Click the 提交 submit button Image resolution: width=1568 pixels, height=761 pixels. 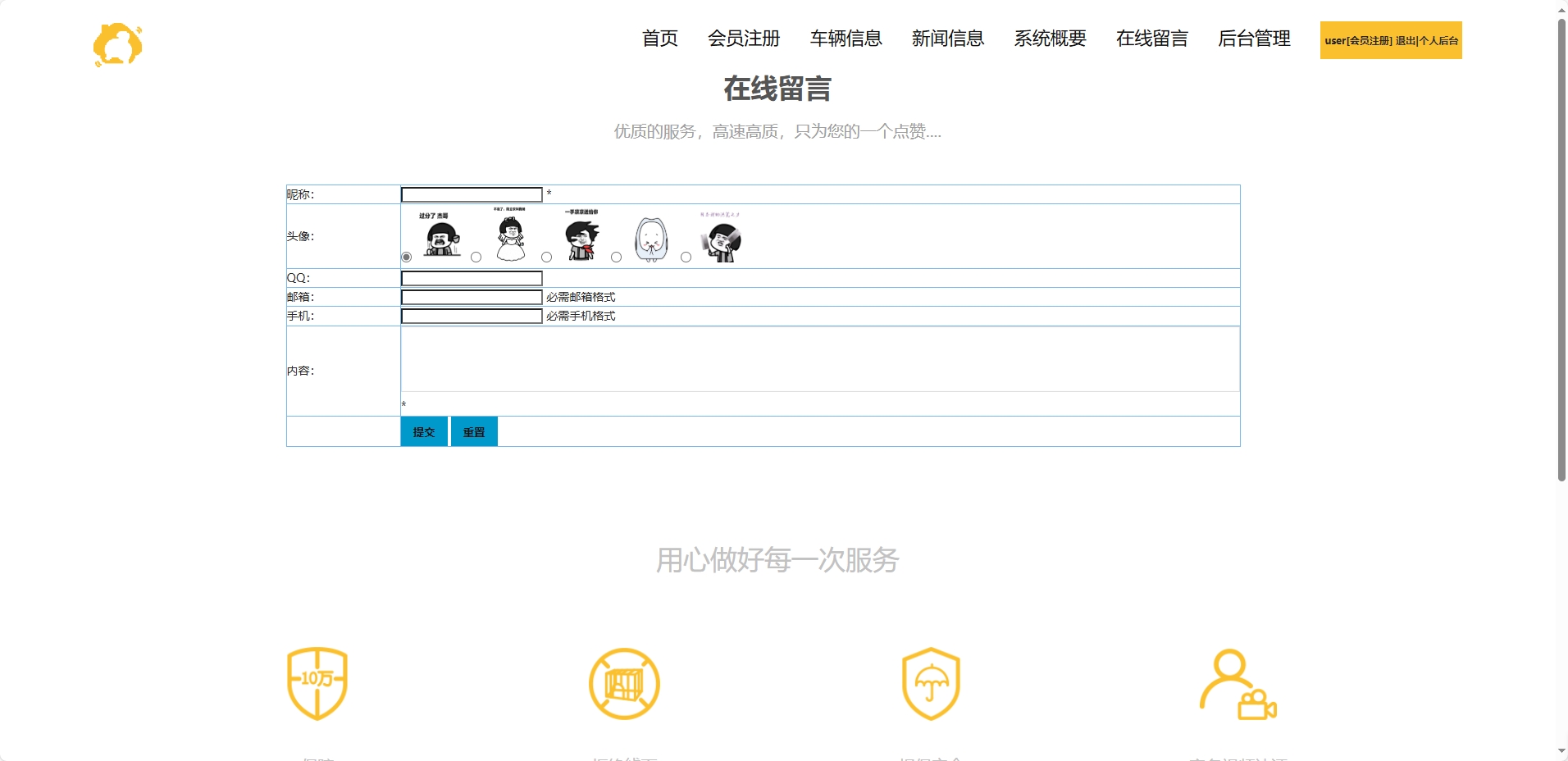point(423,431)
